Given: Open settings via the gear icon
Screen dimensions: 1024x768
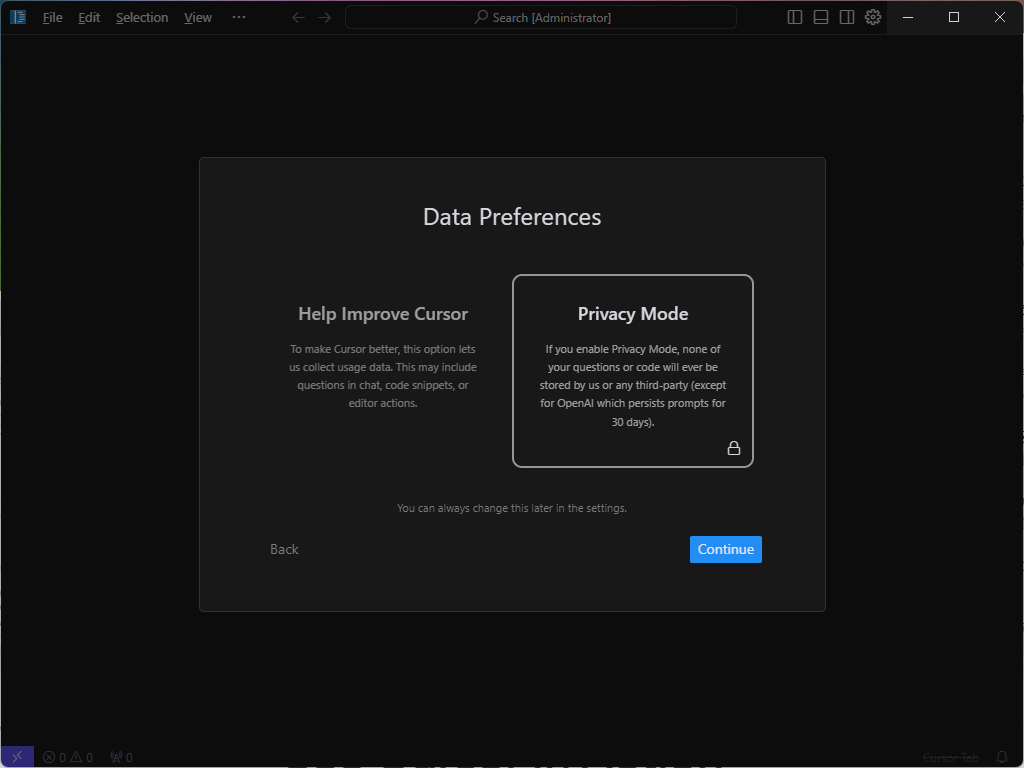Looking at the screenshot, I should [x=873, y=18].
